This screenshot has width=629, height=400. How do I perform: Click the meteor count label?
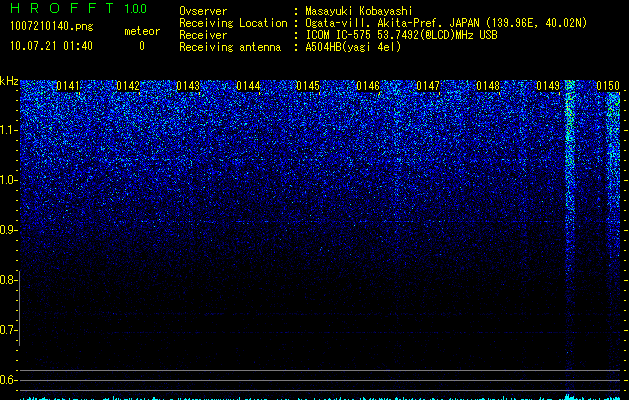(142, 31)
